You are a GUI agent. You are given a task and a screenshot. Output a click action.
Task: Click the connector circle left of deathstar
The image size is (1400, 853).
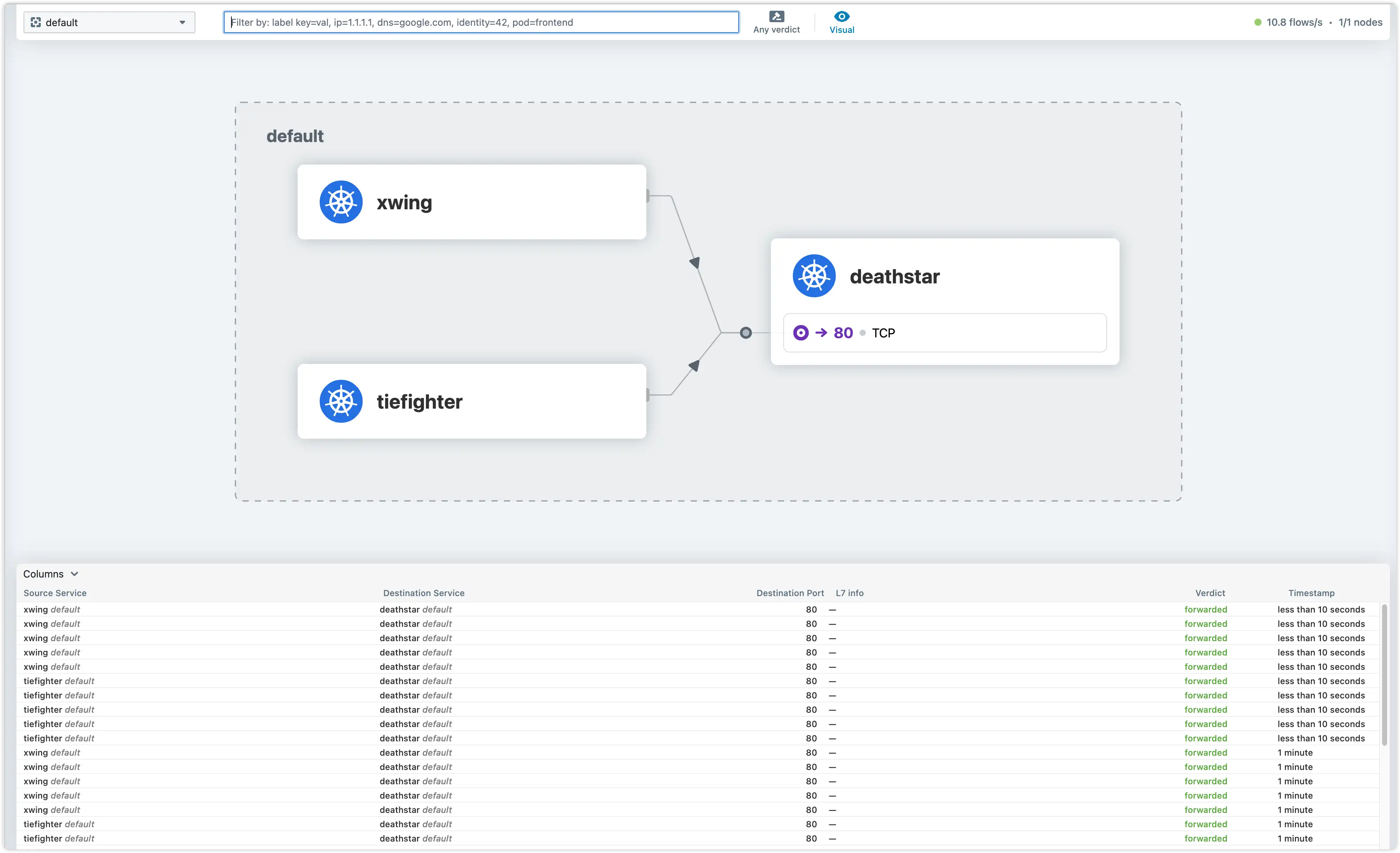pos(746,333)
